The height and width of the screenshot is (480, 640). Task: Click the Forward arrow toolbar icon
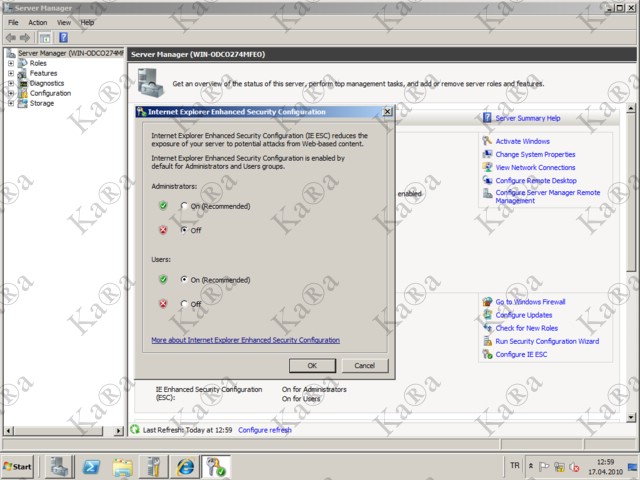[x=25, y=38]
